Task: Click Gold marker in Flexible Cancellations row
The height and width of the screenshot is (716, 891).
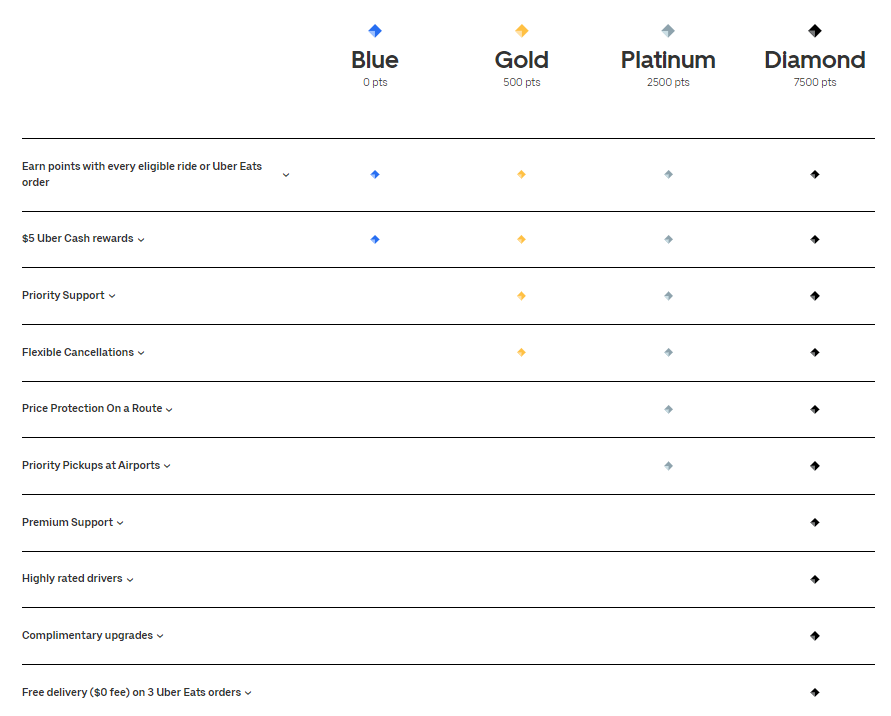Action: [x=521, y=353]
